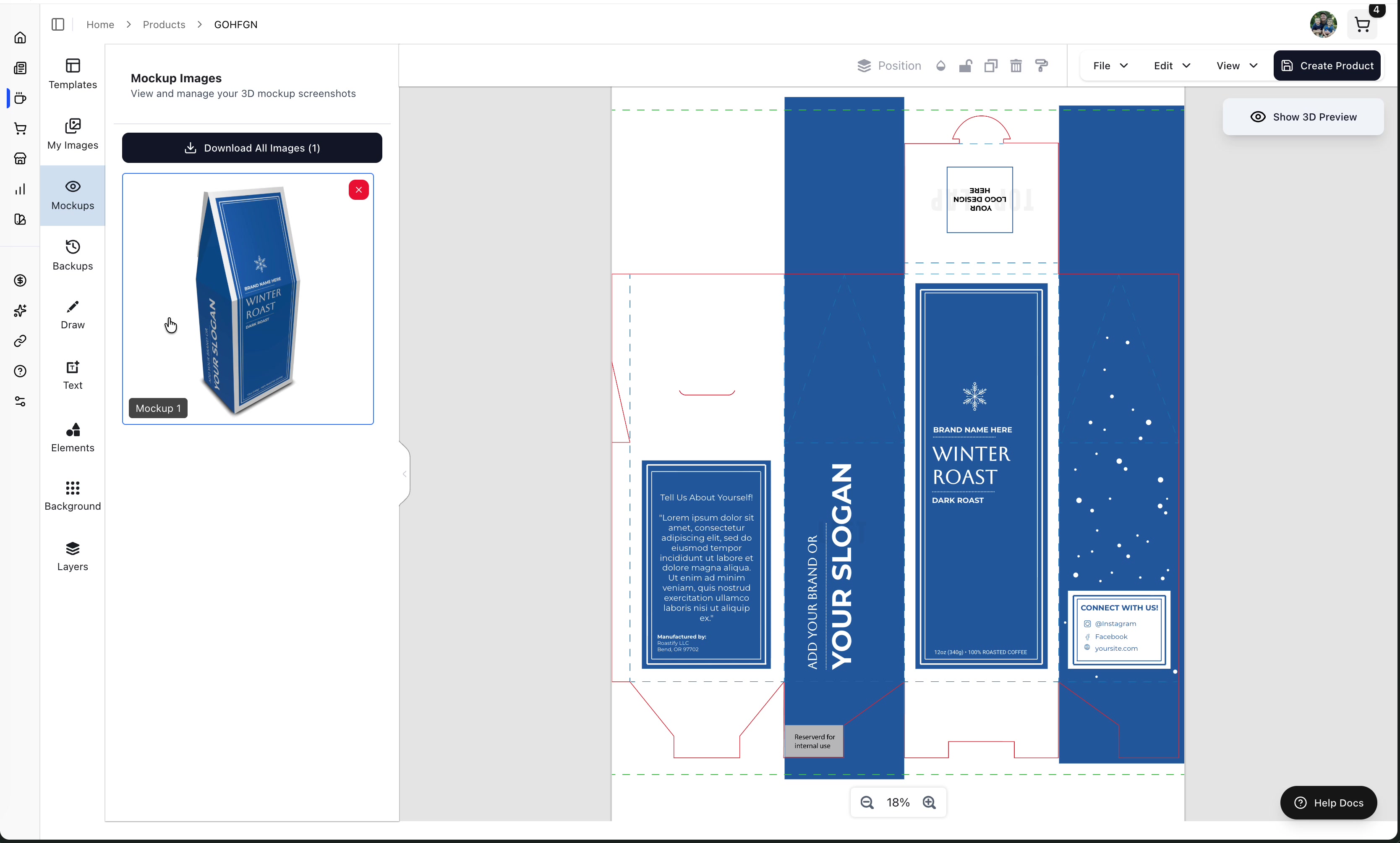Viewport: 1400px width, 843px height.
Task: Open the shopping cart at top right
Action: pyautogui.click(x=1362, y=24)
